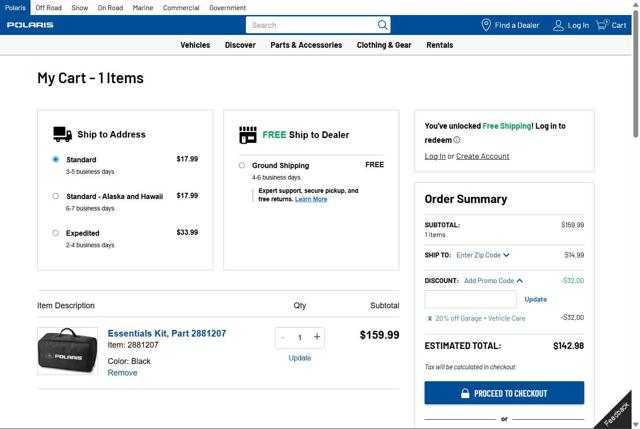Click the Polaris logo
The image size is (640, 429).
pyautogui.click(x=30, y=25)
